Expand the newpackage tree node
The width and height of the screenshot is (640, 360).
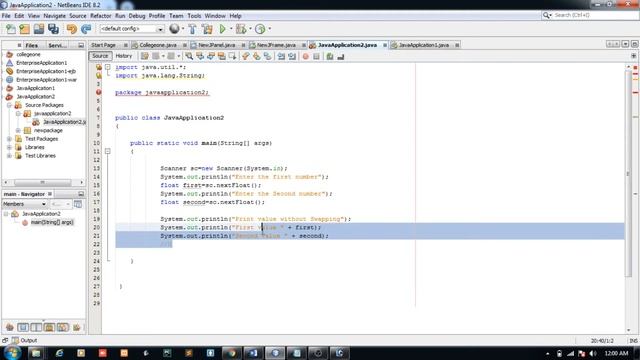point(18,131)
